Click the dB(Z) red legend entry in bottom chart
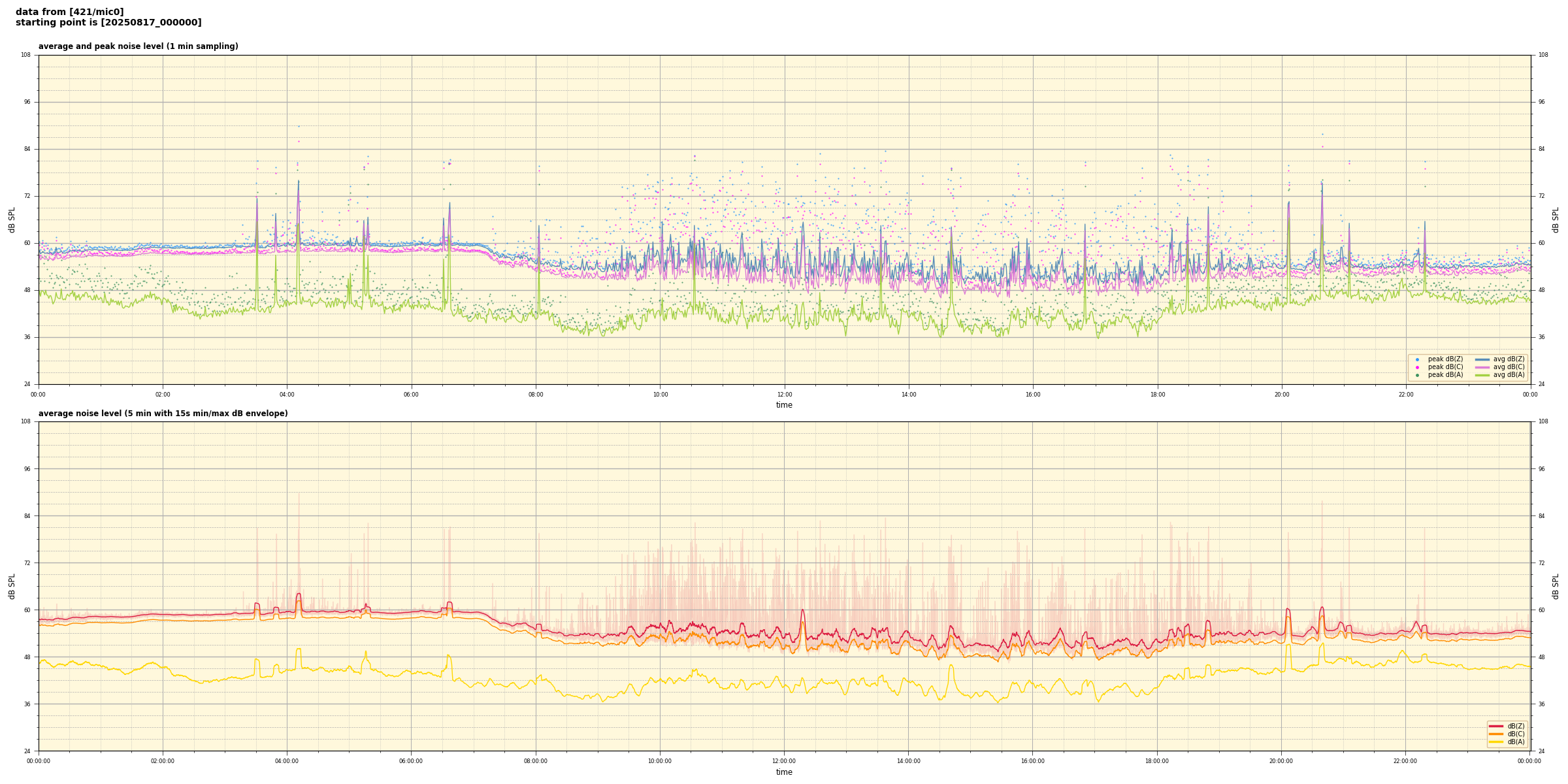The width and height of the screenshot is (1568, 784). pos(1496,726)
